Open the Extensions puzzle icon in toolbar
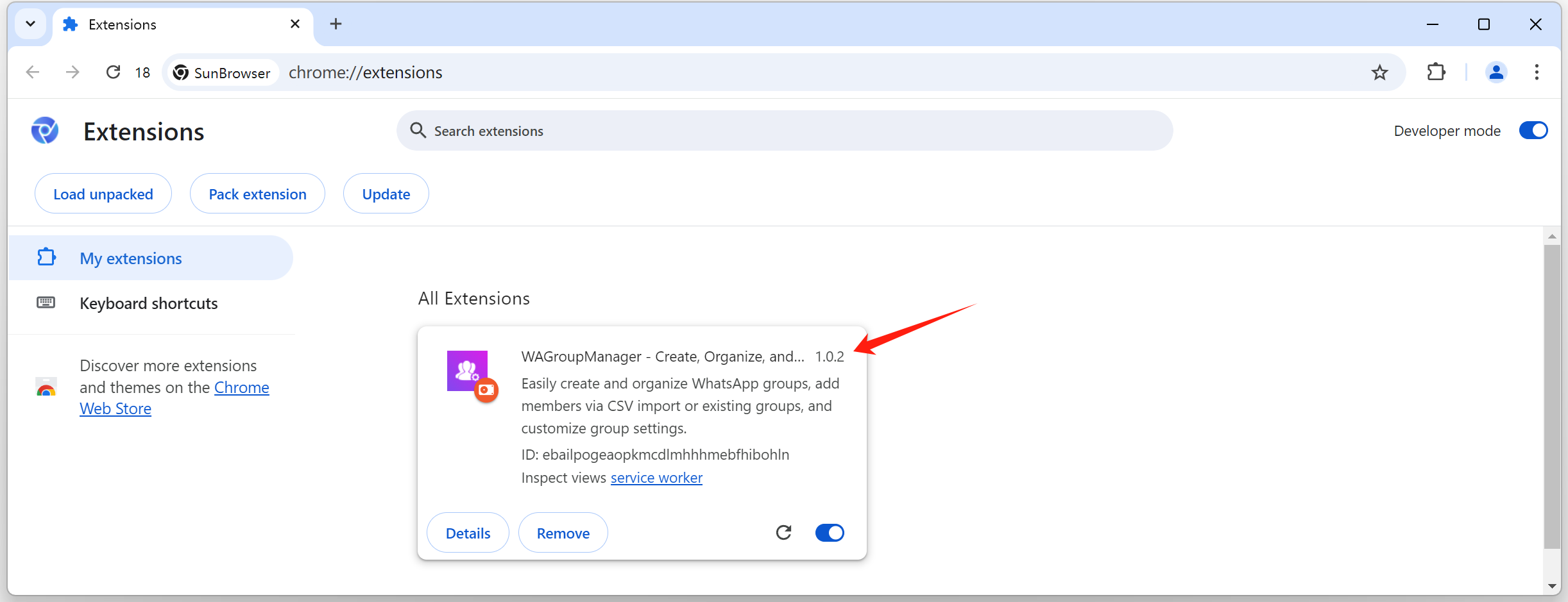 1436,72
